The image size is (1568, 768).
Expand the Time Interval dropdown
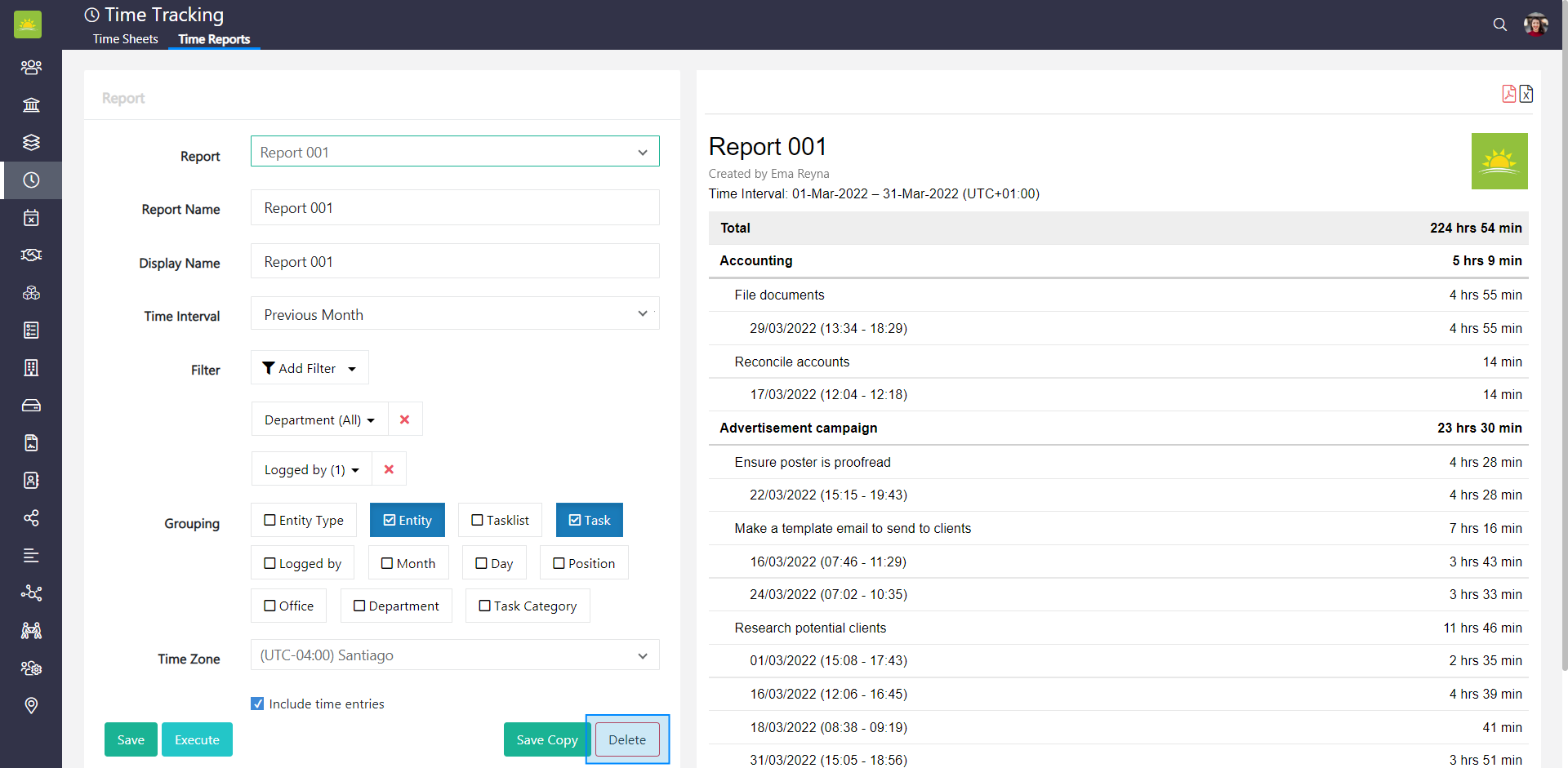pos(455,314)
